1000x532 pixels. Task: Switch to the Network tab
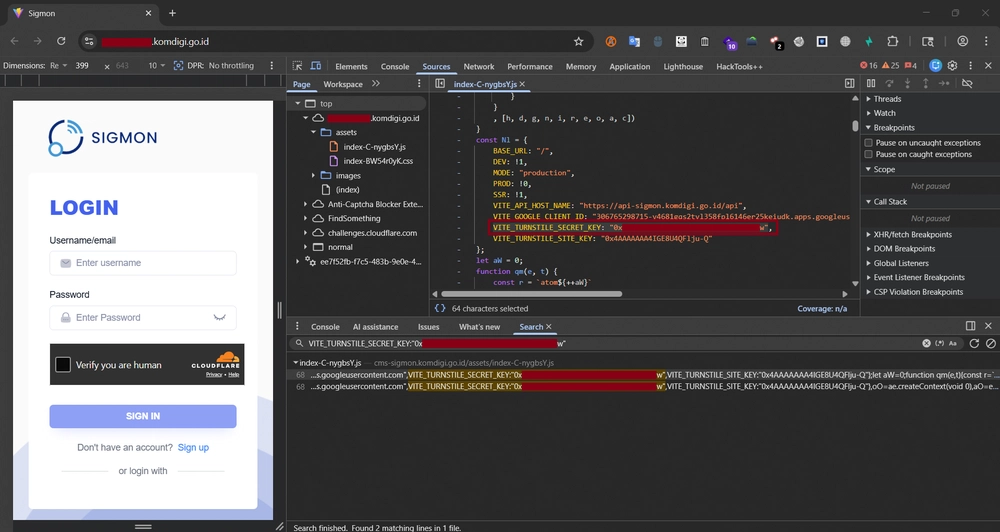(479, 66)
